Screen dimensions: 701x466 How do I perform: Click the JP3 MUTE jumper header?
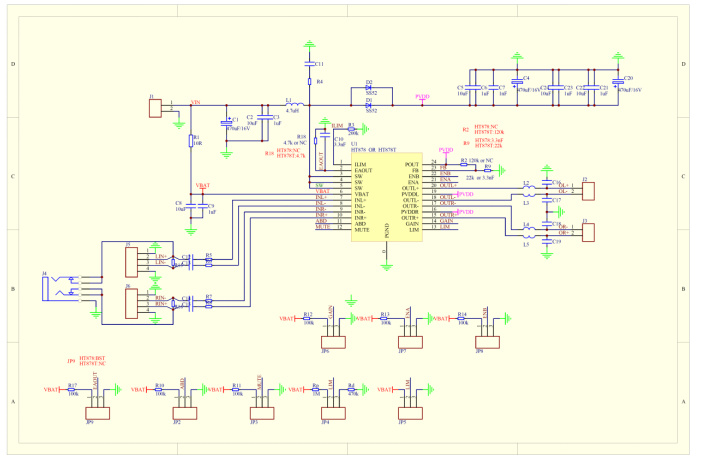point(262,413)
